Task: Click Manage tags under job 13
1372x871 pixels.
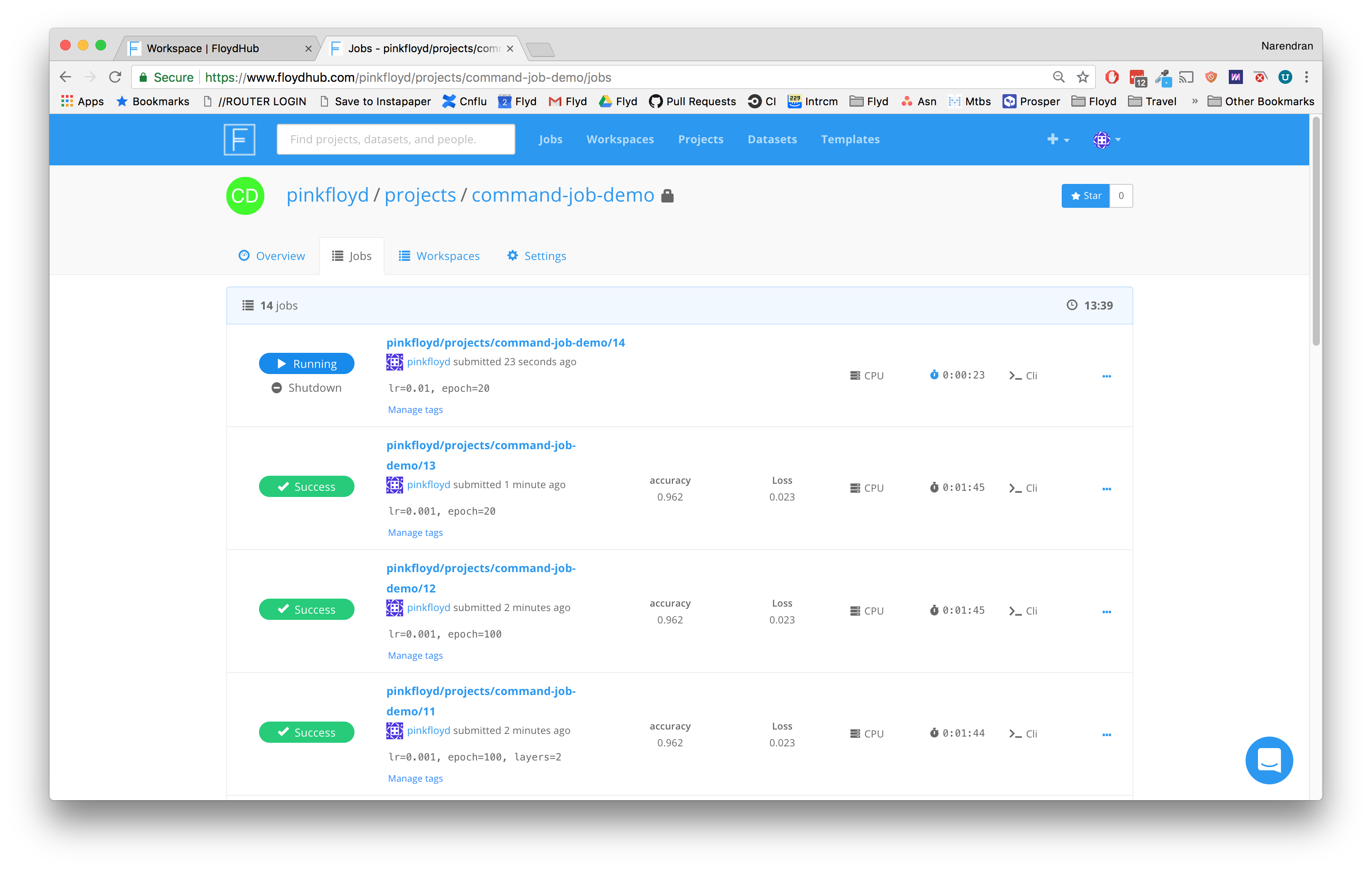Action: click(x=415, y=532)
